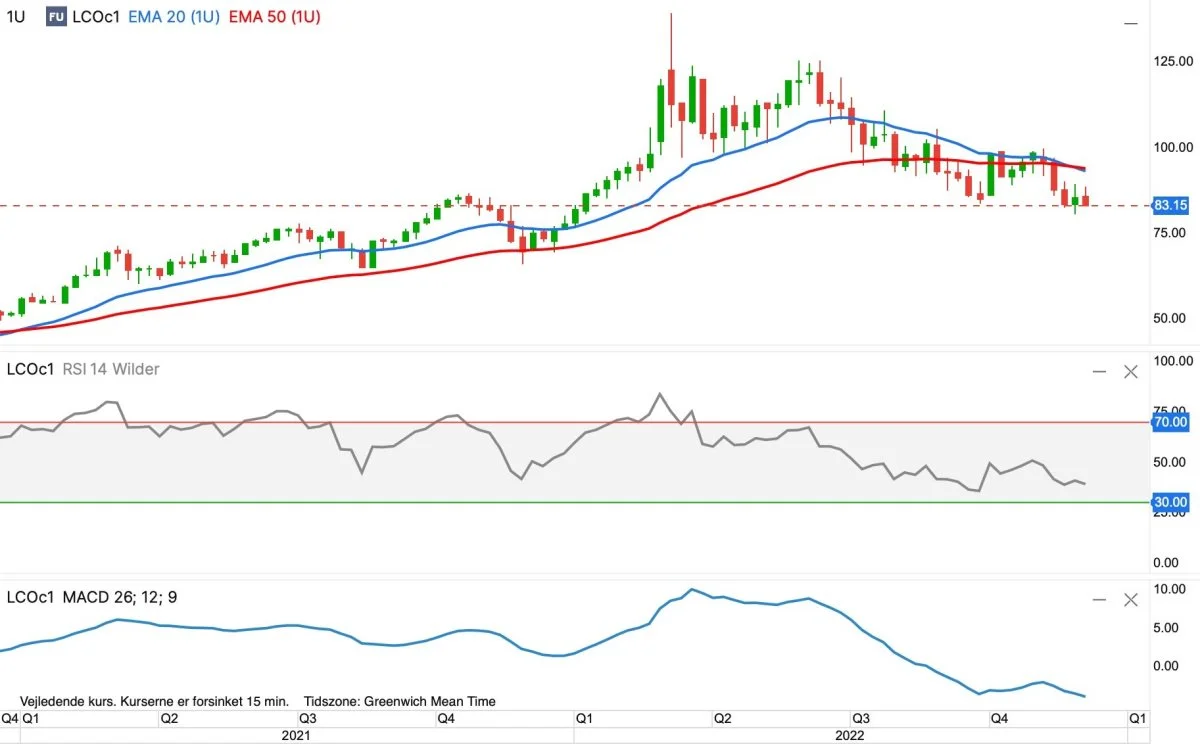Select the current price tag 83.15

[1170, 205]
